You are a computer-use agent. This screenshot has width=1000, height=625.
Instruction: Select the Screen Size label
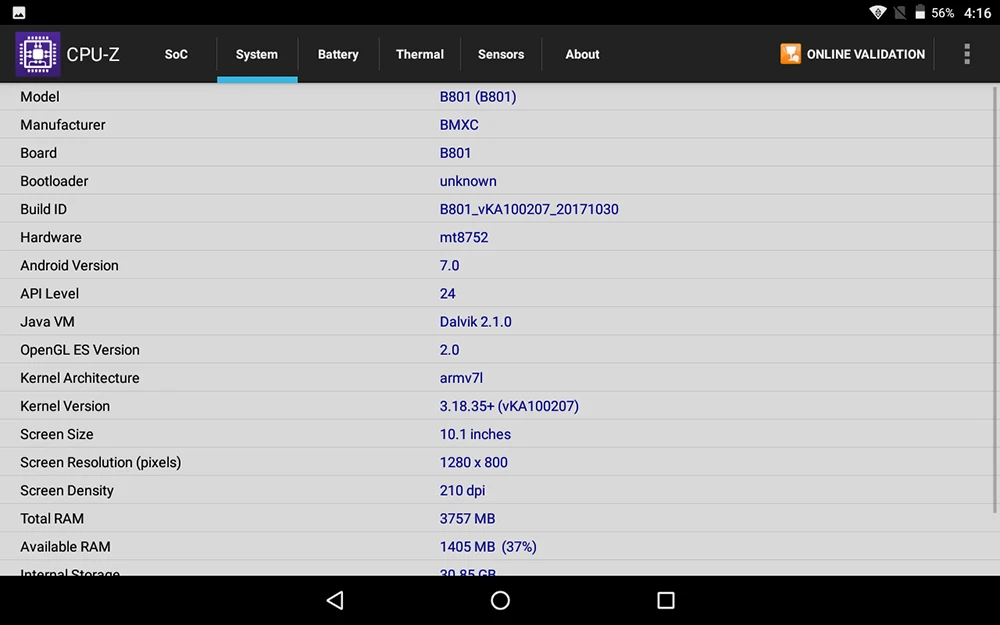tap(57, 434)
